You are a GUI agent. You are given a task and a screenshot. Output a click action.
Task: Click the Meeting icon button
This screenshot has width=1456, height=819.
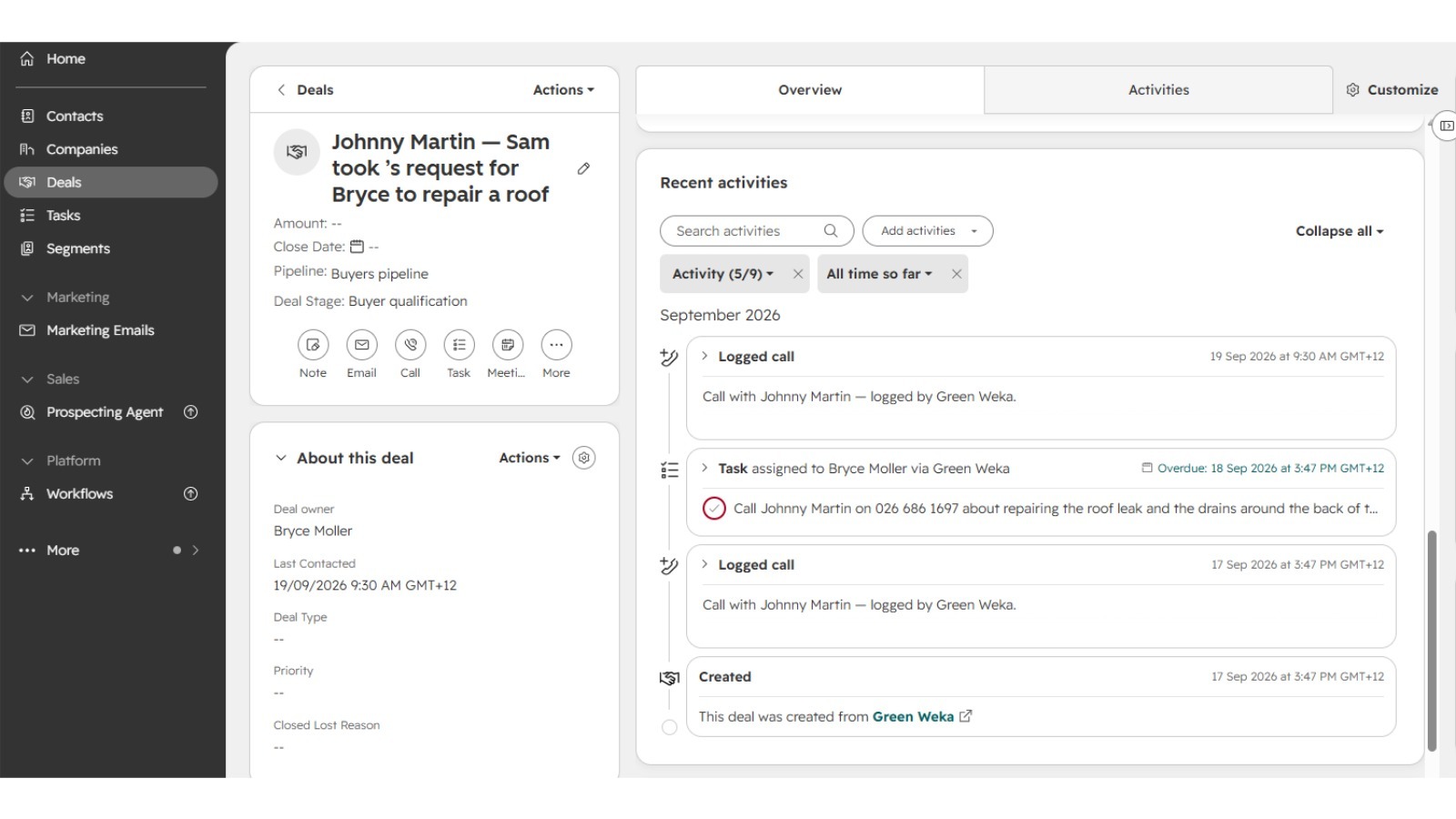tap(508, 345)
